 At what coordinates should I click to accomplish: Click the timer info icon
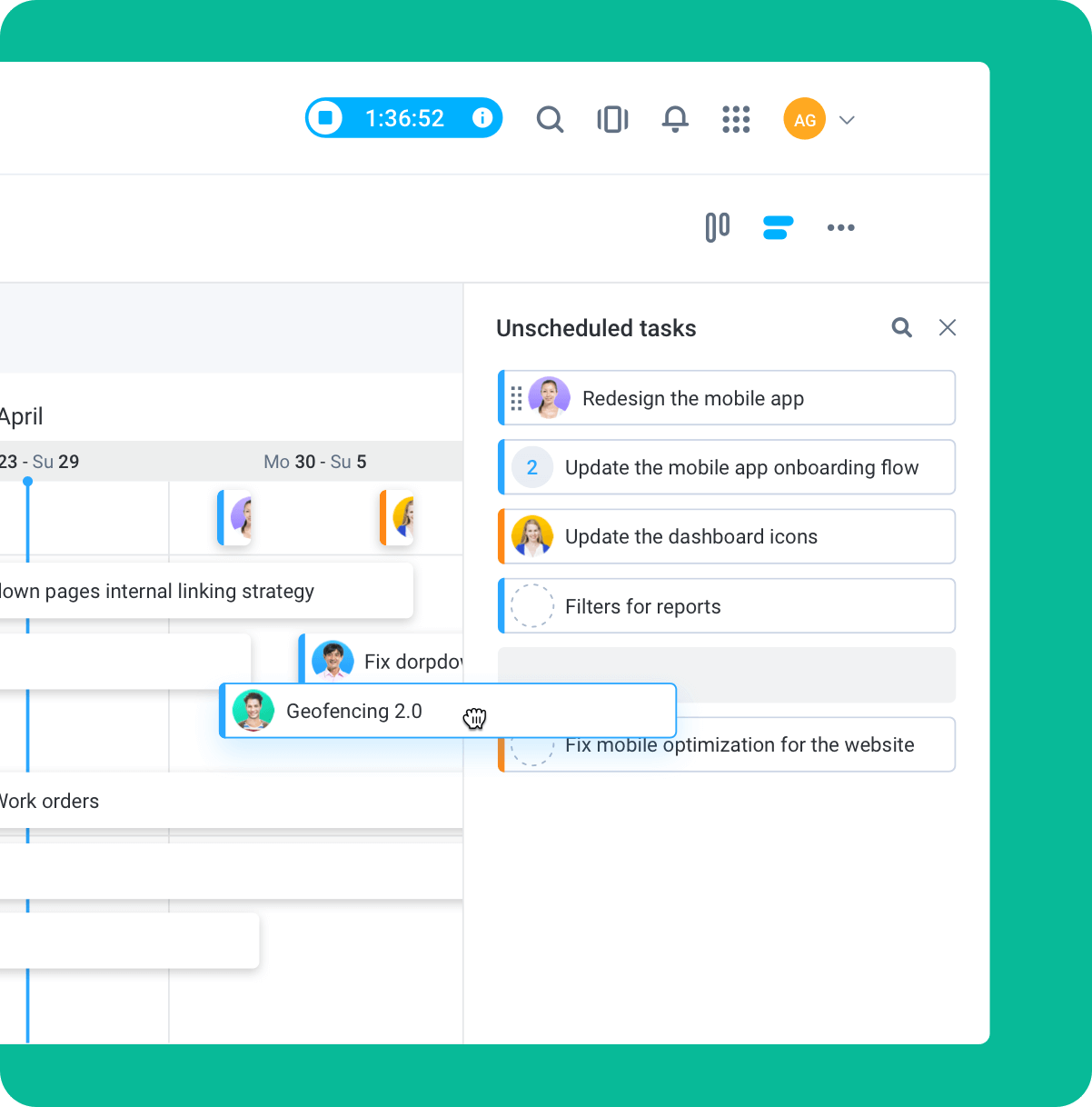point(482,118)
